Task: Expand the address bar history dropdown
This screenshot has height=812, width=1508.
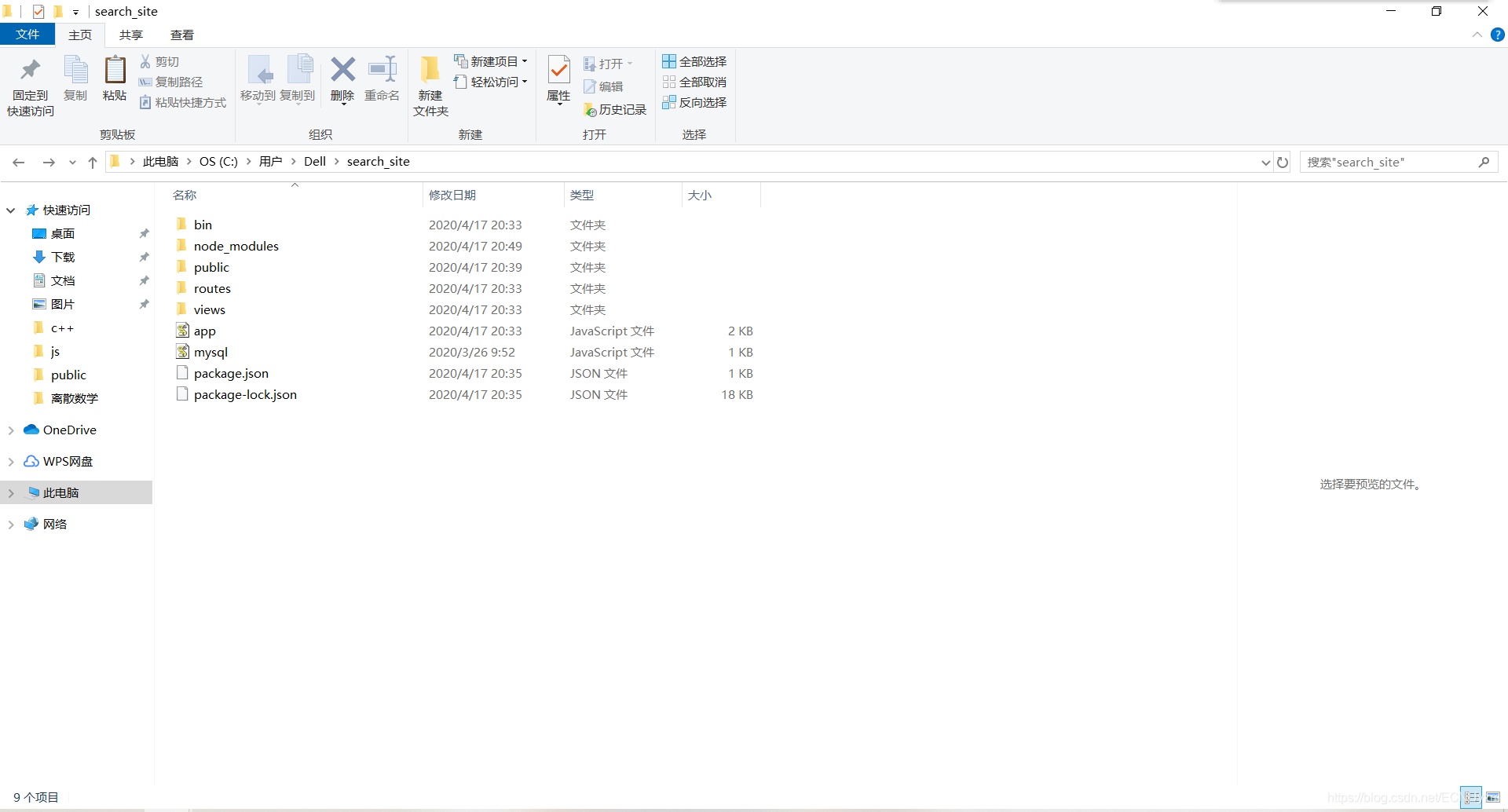Action: pos(1265,162)
